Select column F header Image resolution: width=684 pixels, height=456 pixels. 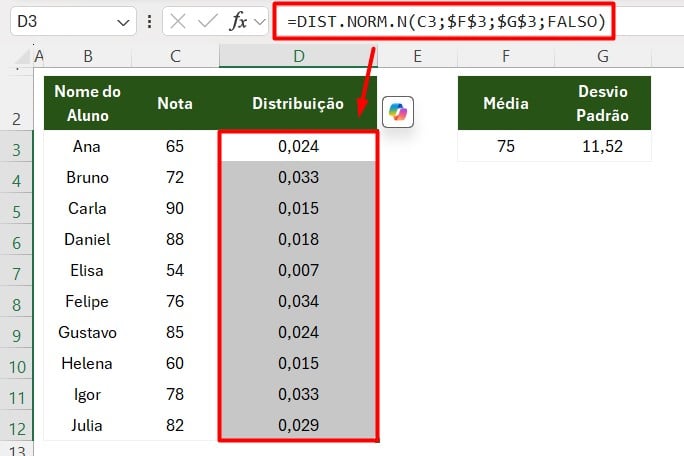click(506, 56)
